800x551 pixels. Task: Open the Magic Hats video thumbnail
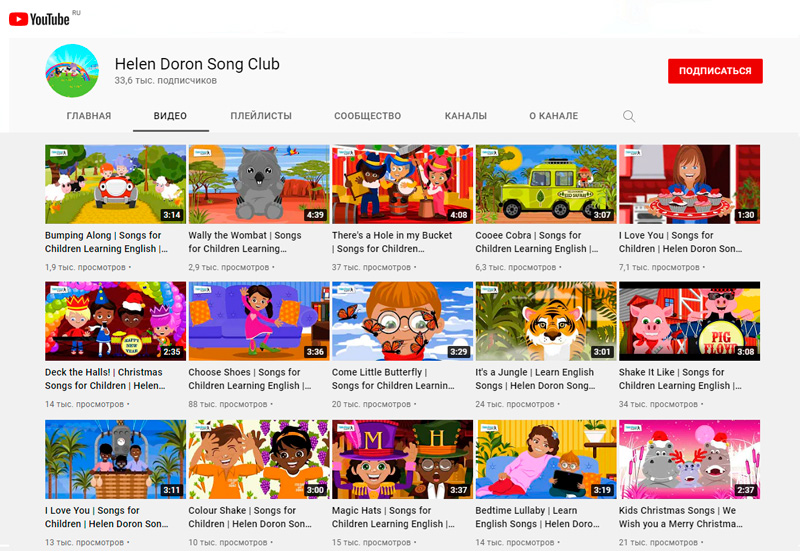click(402, 459)
